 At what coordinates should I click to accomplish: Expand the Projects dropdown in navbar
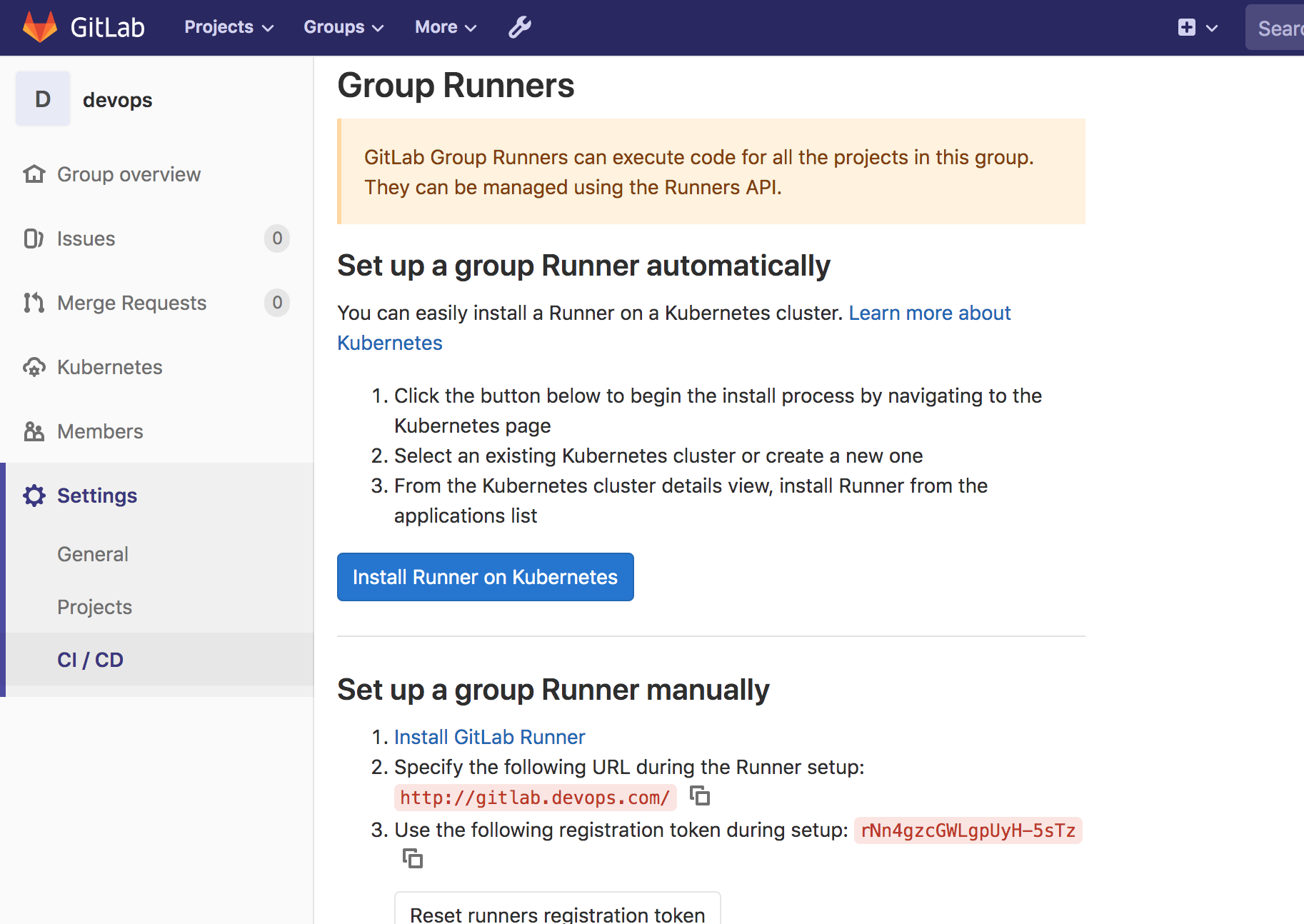click(x=229, y=27)
